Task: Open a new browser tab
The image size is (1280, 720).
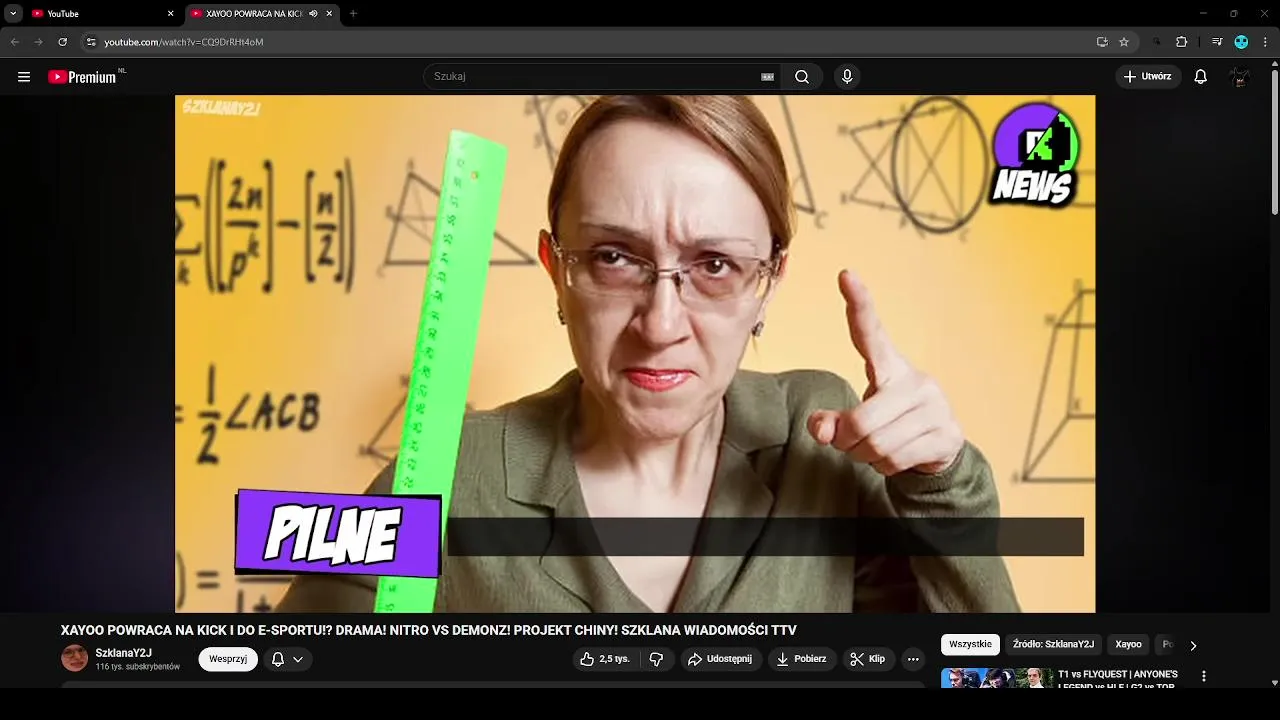Action: [353, 14]
